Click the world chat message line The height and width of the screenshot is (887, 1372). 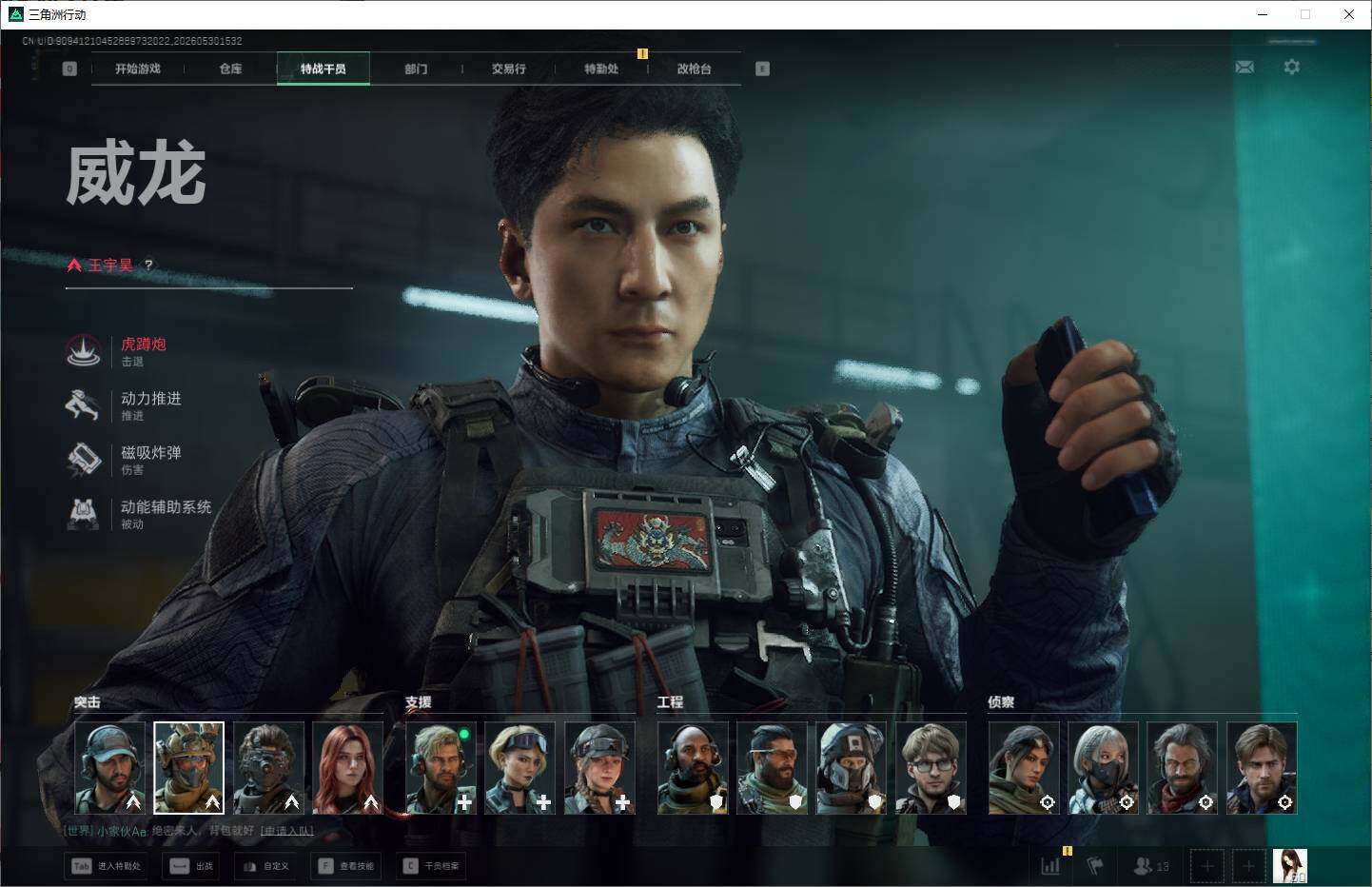coord(188,831)
